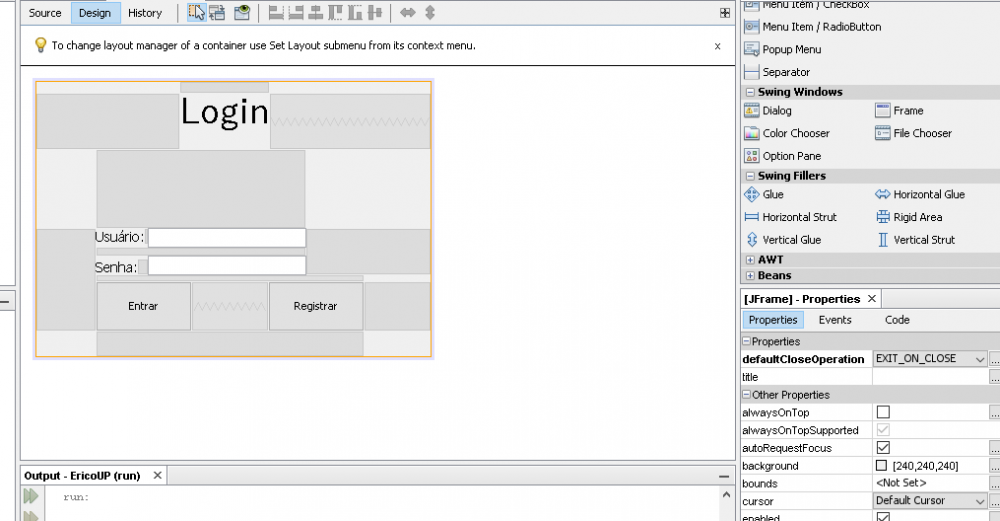The height and width of the screenshot is (521, 1000).
Task: Click the Registrar button in designer
Action: 315,306
